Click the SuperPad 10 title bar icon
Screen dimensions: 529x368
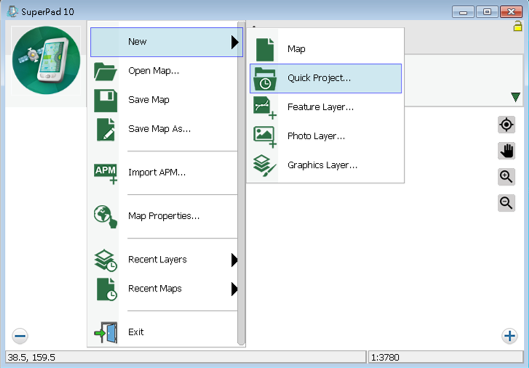(x=12, y=11)
